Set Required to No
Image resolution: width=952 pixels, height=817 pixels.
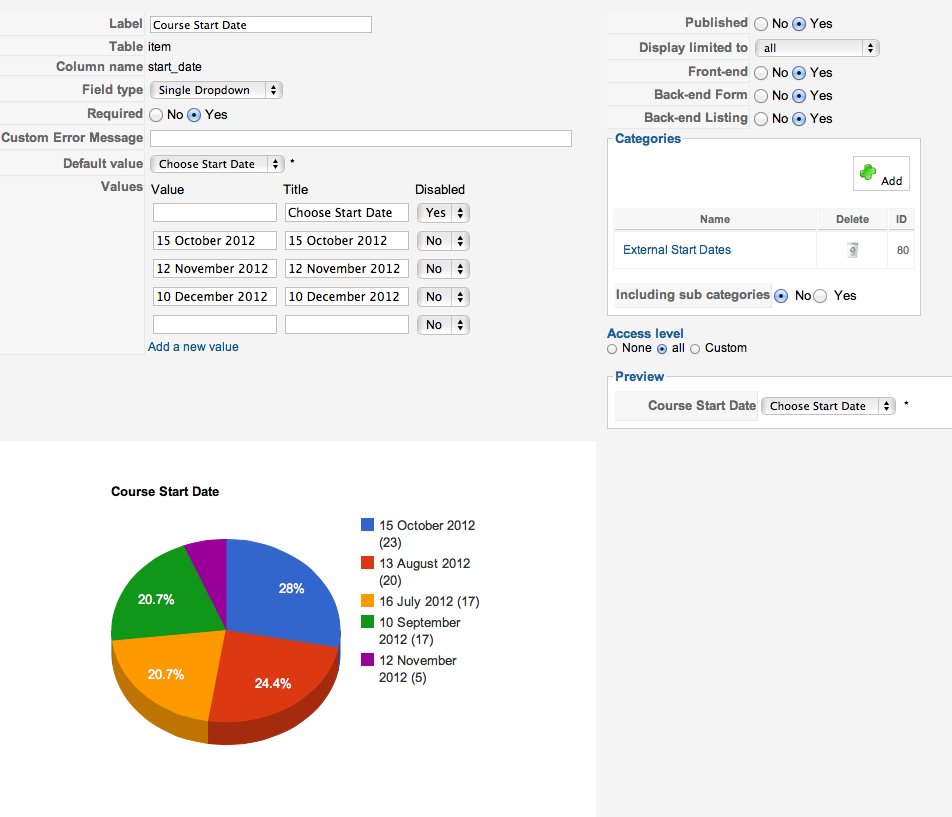pos(156,115)
